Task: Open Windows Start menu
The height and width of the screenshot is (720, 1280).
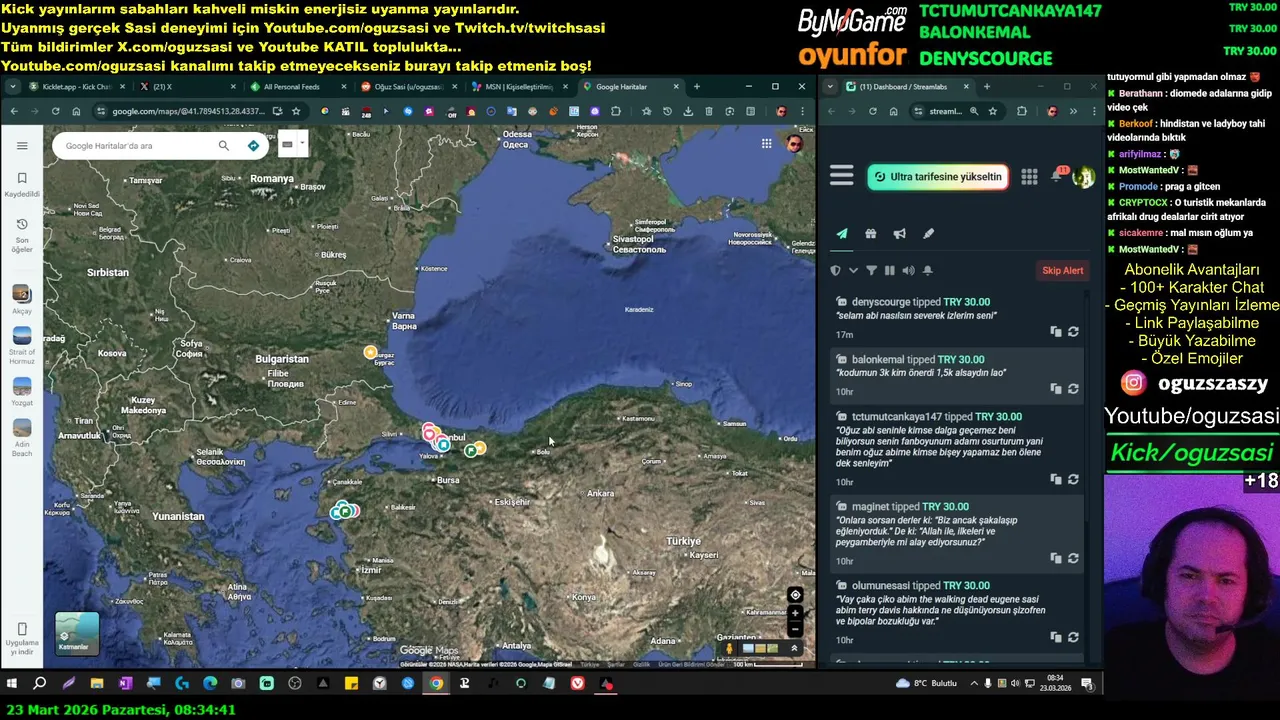Action: coord(12,684)
